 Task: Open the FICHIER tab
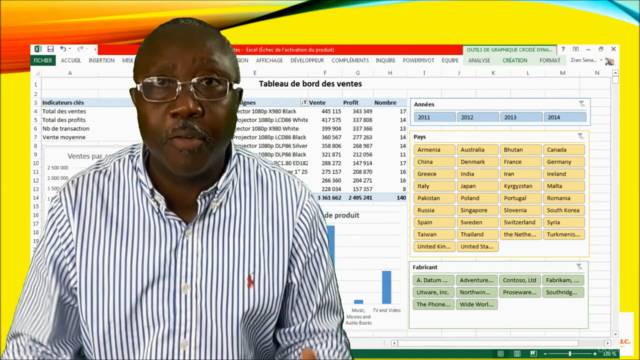[43, 60]
